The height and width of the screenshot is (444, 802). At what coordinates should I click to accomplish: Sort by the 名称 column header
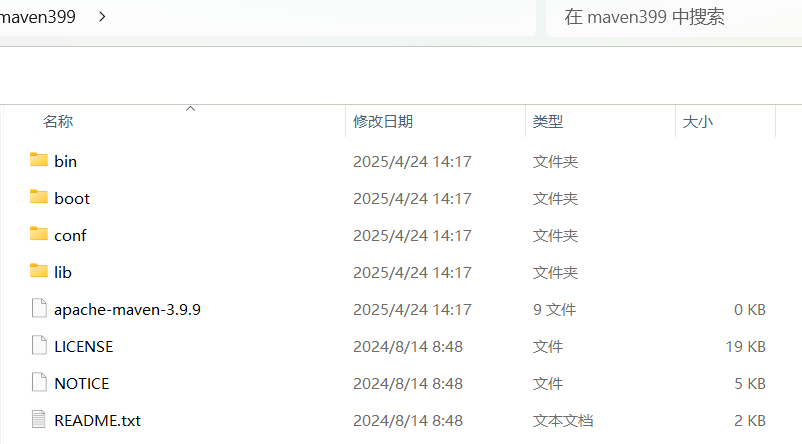click(58, 122)
